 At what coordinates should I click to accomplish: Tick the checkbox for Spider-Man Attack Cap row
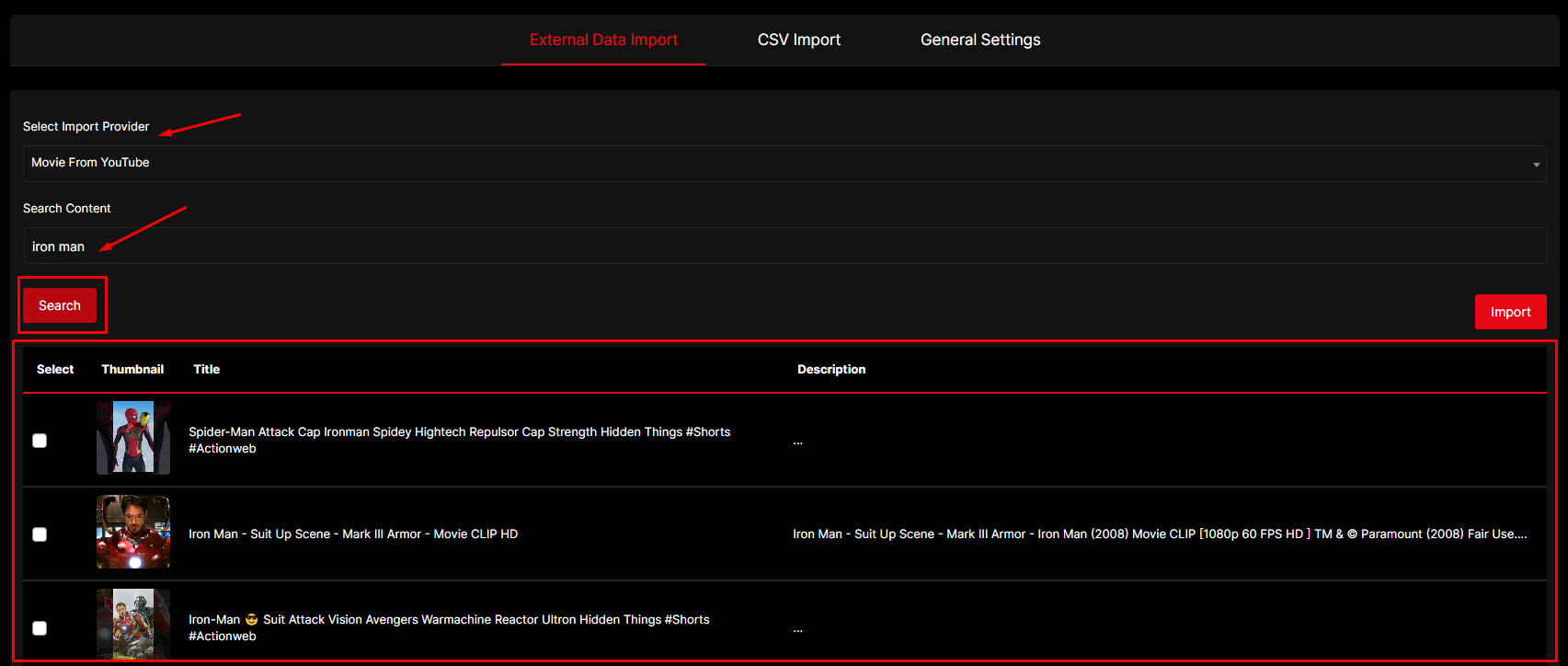[40, 441]
